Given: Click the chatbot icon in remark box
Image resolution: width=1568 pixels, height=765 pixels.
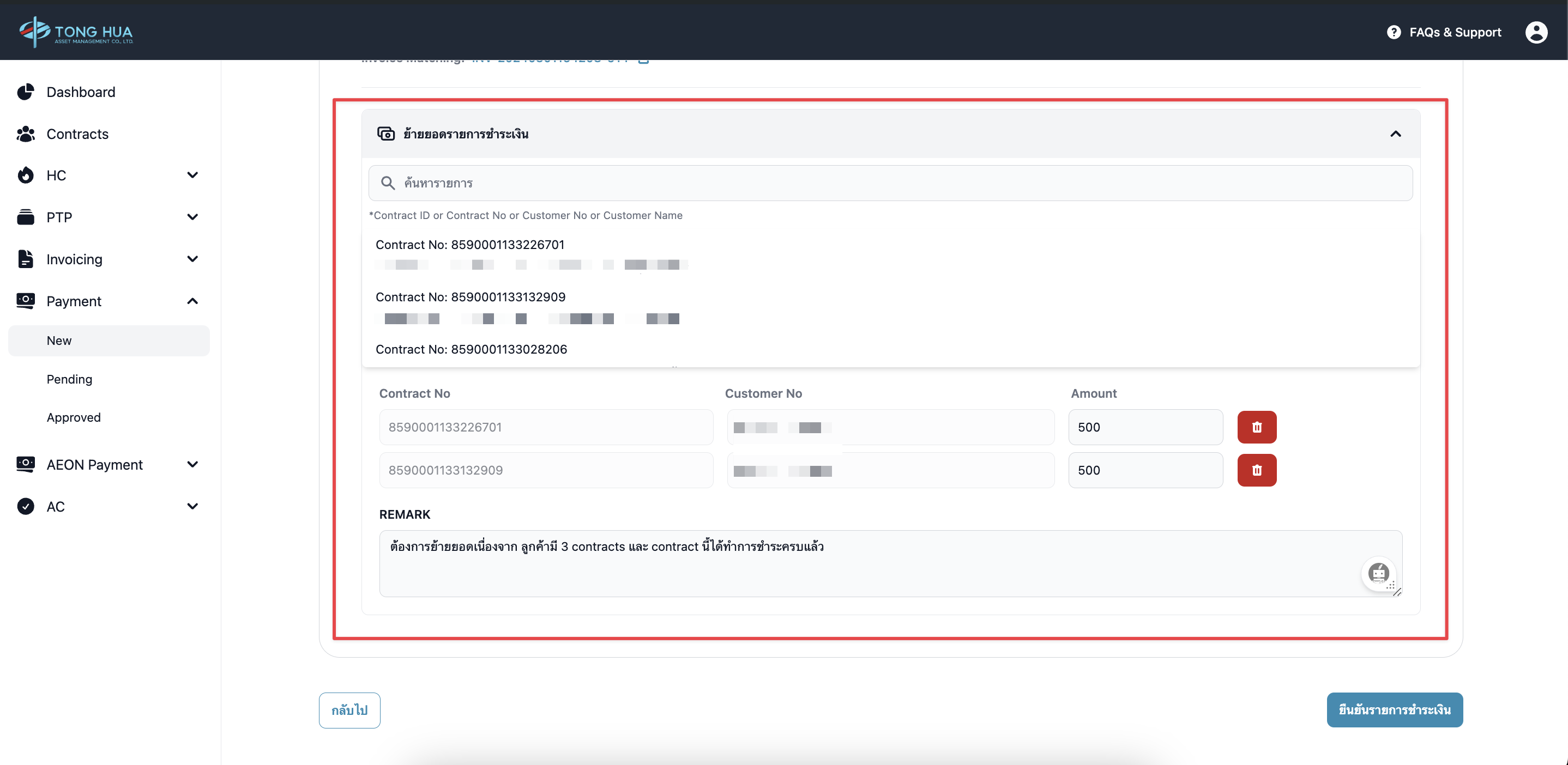Looking at the screenshot, I should (x=1378, y=573).
